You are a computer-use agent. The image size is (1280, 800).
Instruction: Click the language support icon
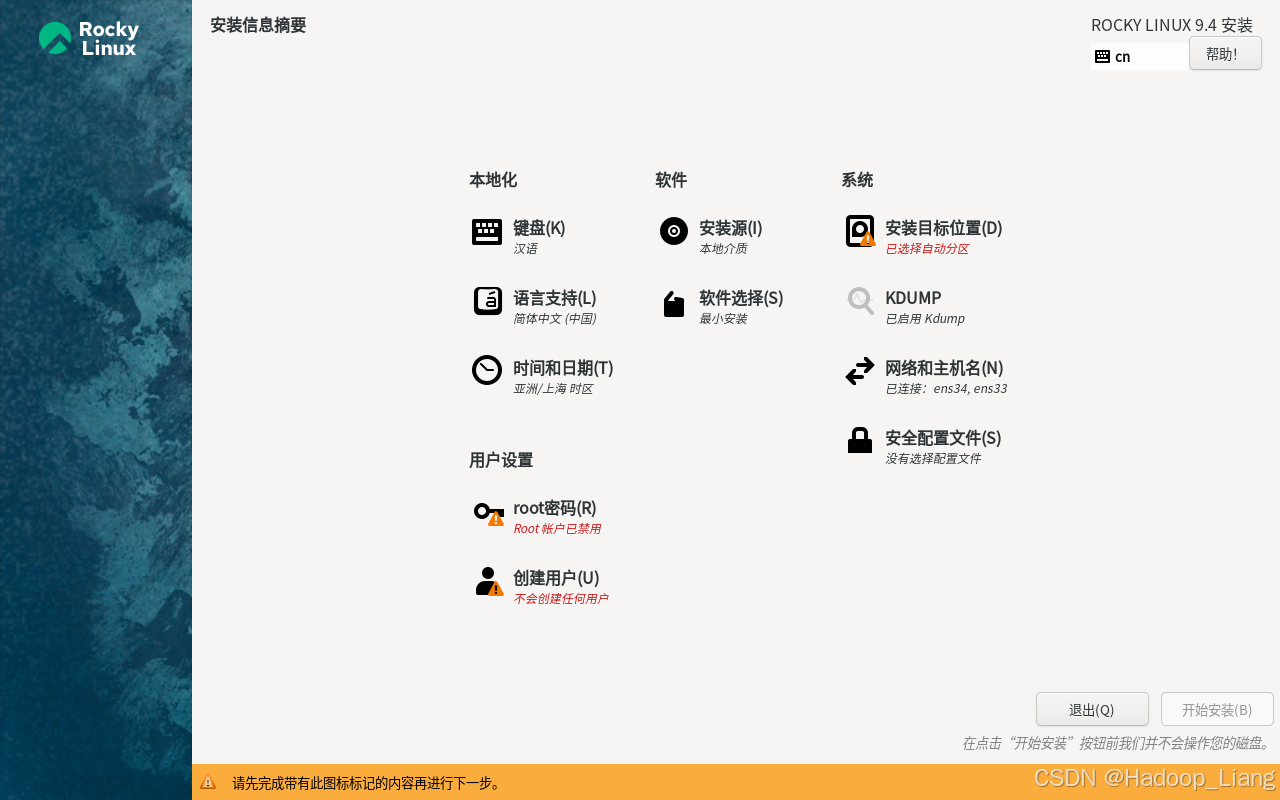coord(487,301)
